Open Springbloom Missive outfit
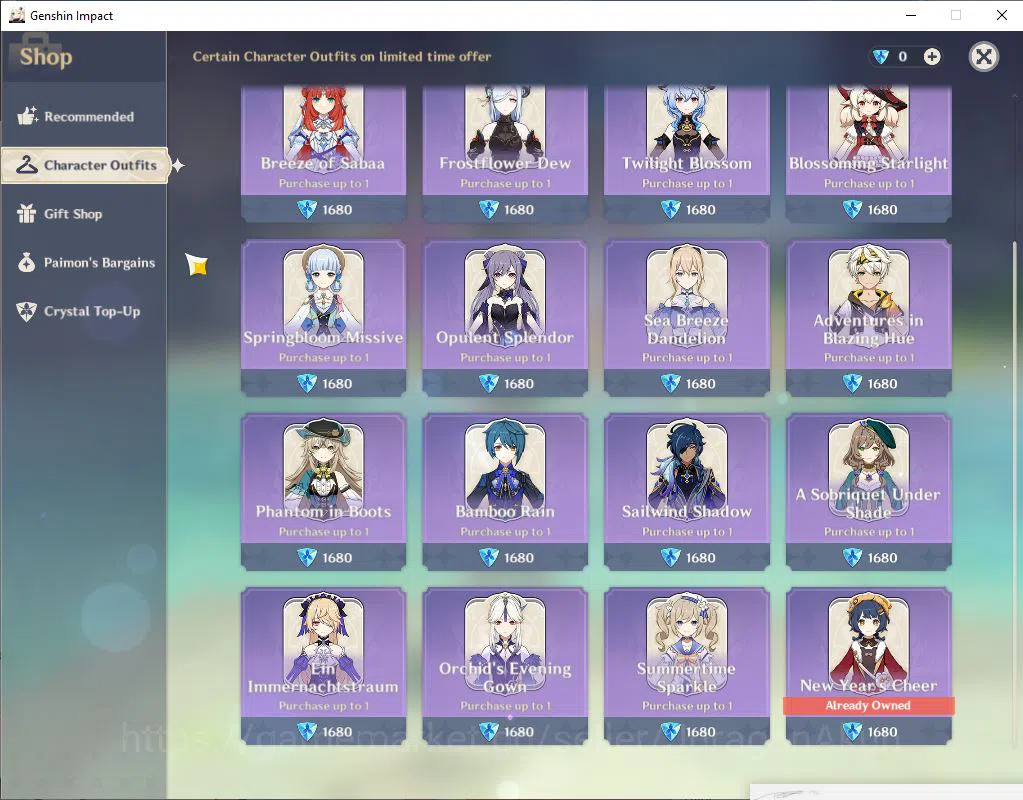Image resolution: width=1023 pixels, height=800 pixels. [x=324, y=318]
